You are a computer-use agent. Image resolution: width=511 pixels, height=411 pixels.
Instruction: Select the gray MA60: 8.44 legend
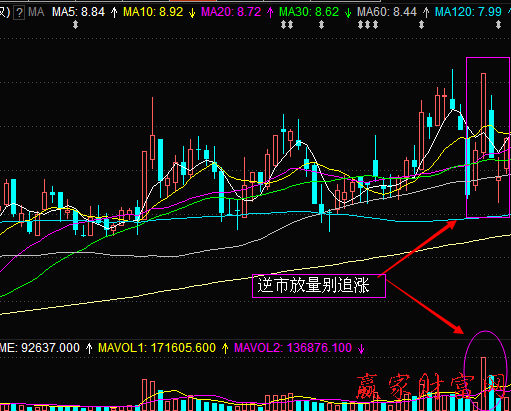click(387, 12)
